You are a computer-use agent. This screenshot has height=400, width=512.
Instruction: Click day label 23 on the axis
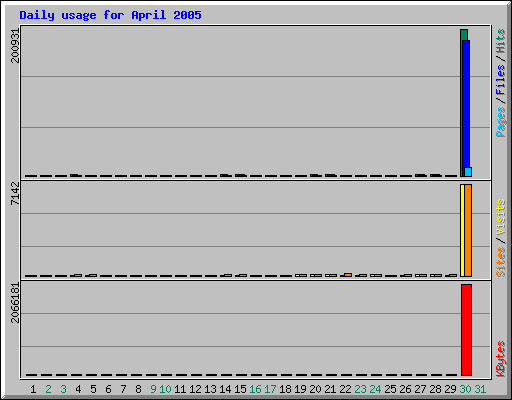360,389
